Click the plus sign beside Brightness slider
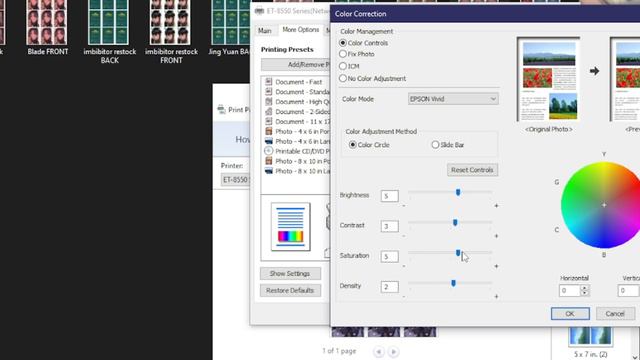 [496, 206]
